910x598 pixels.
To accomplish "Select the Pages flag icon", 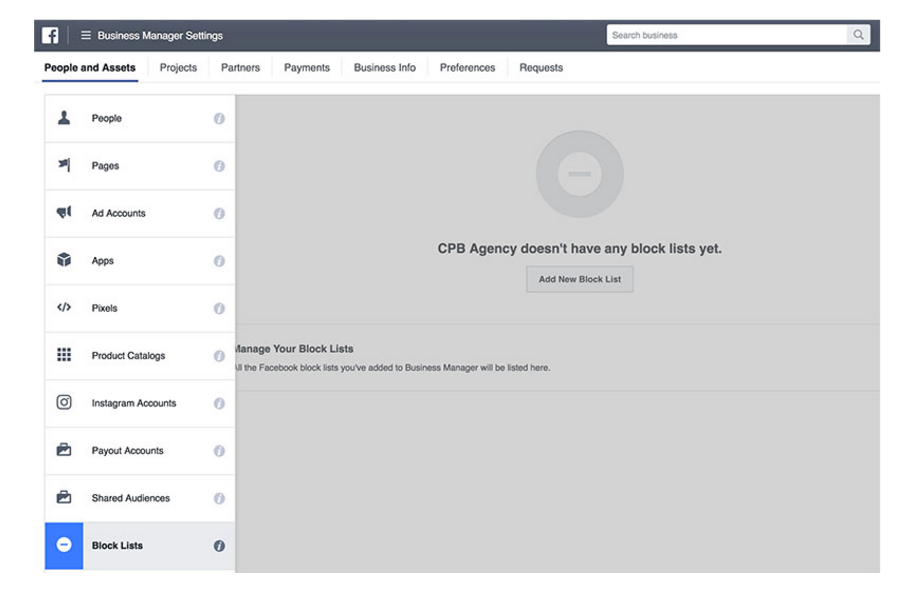I will point(64,165).
